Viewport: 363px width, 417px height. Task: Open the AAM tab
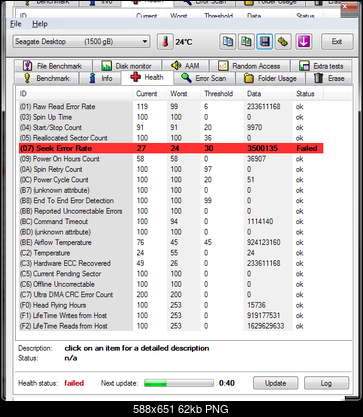(x=185, y=66)
